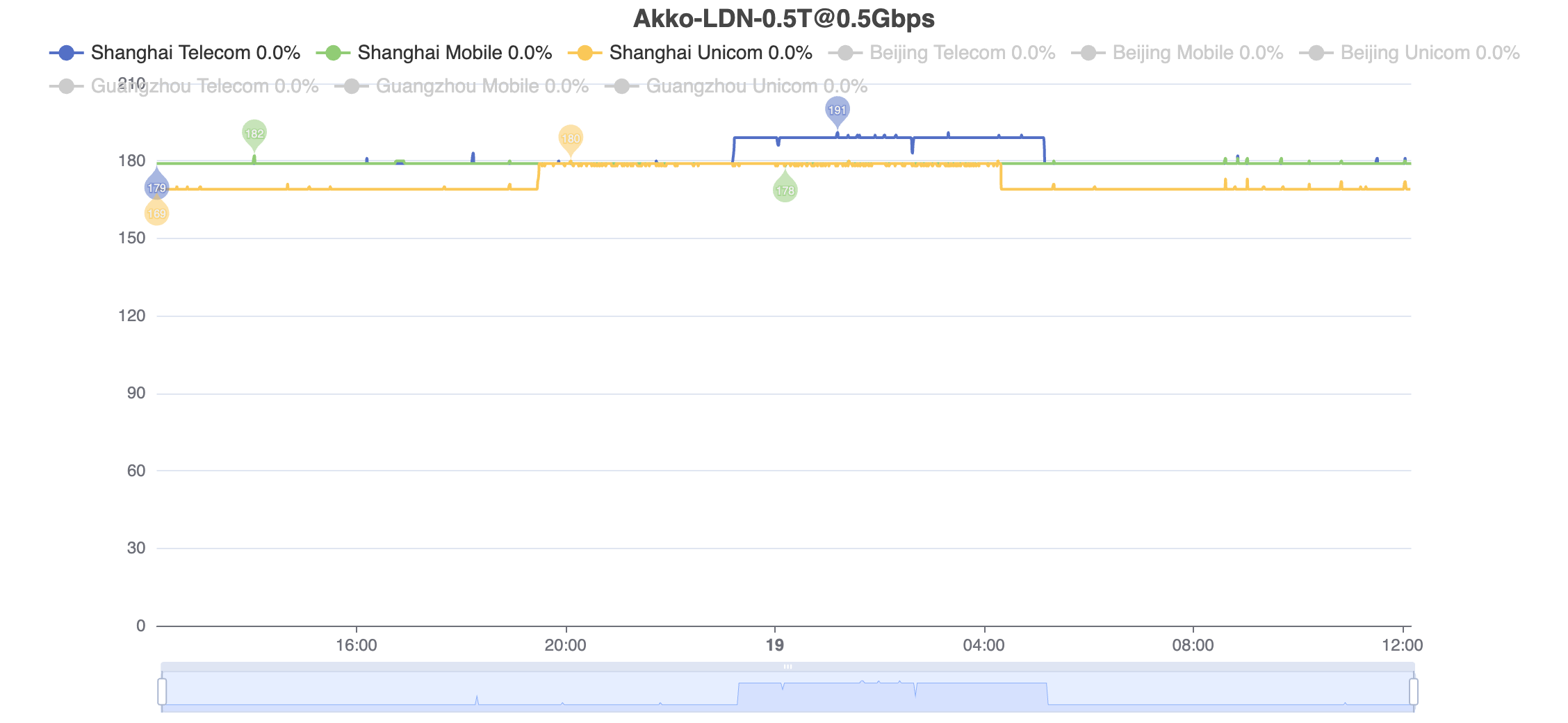Click the blue 191 max marker pin
The height and width of the screenshot is (723, 1568).
(837, 109)
